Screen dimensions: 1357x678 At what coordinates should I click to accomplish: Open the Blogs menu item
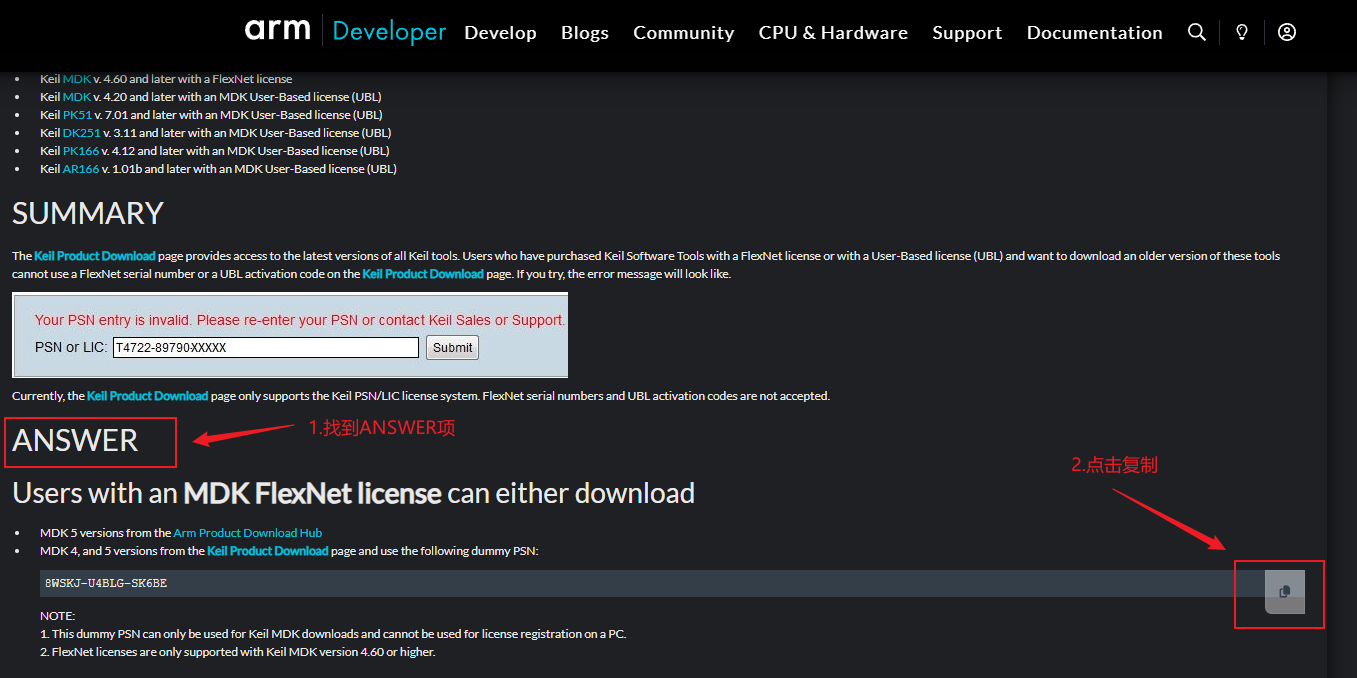tap(585, 33)
